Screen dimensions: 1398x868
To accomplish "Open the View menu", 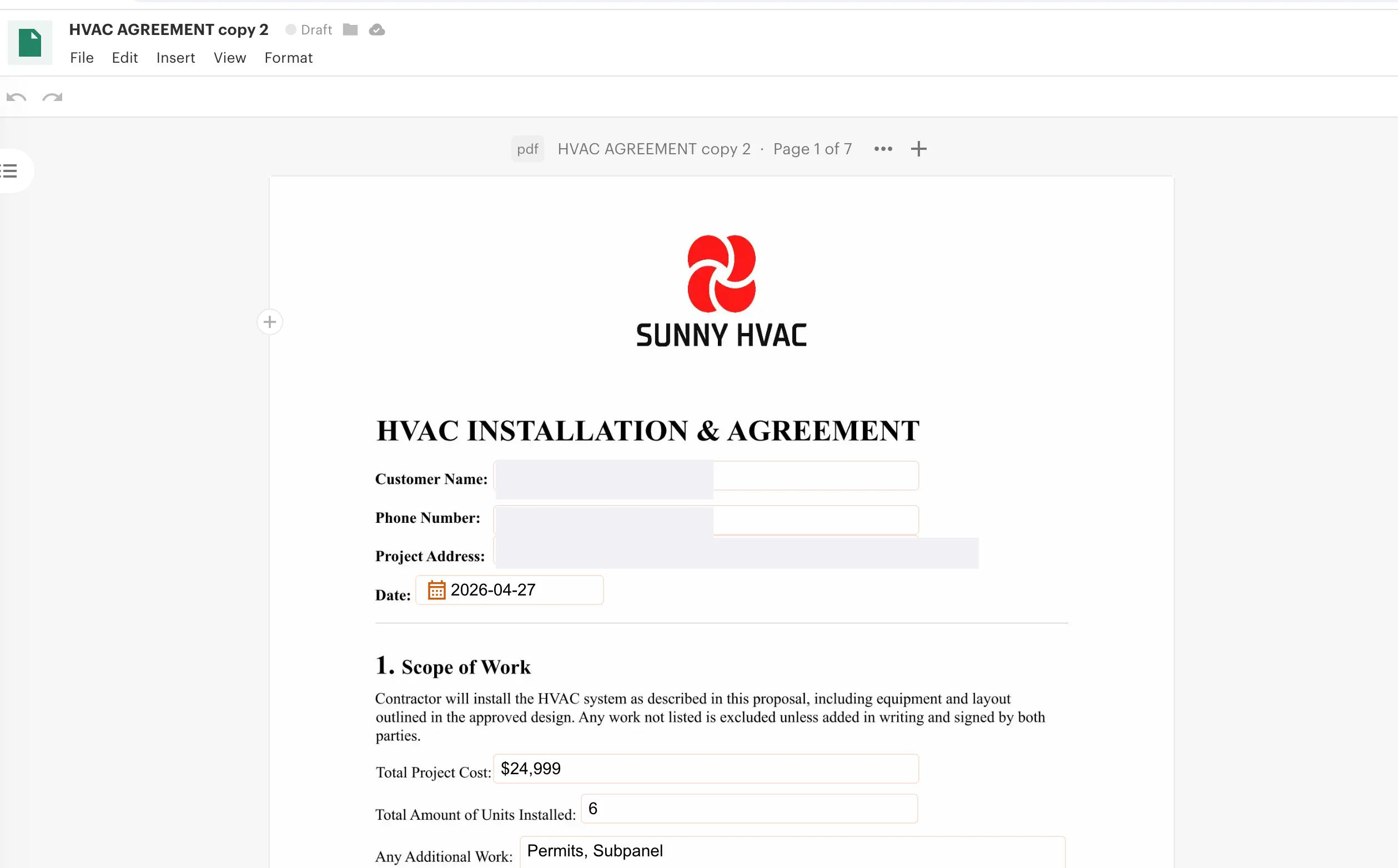I will pyautogui.click(x=230, y=58).
